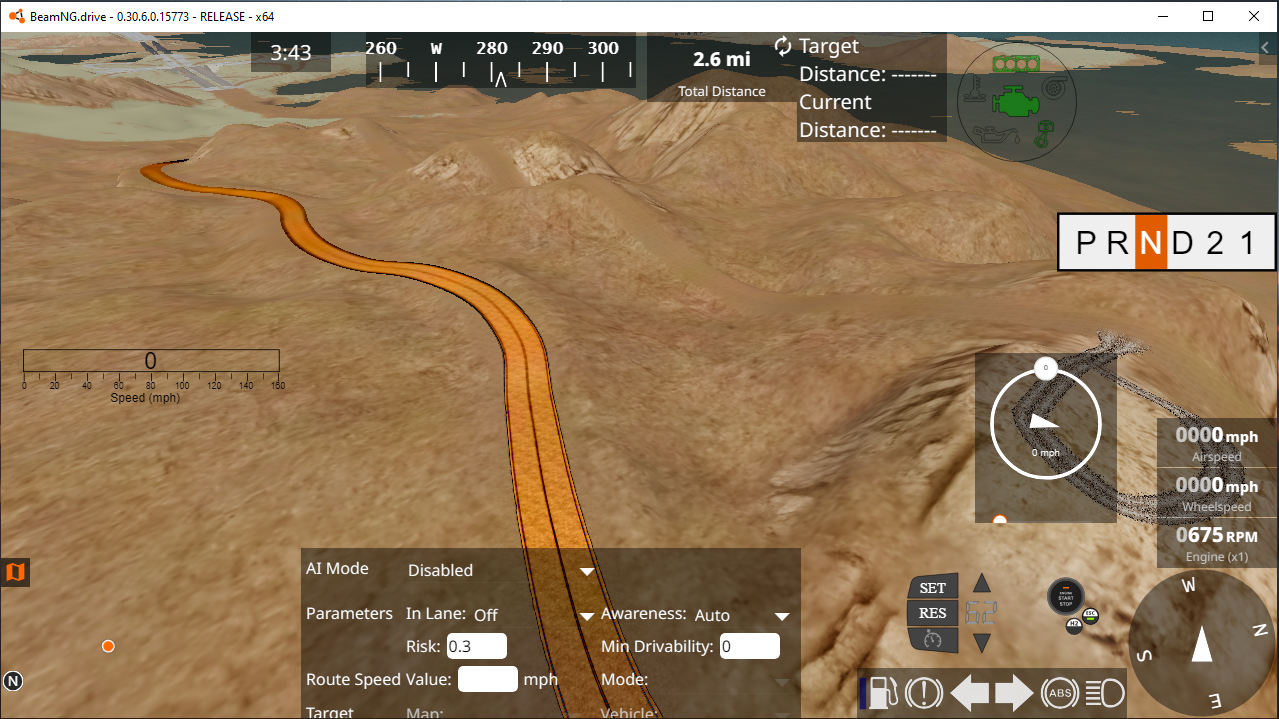Click the circled N icon at bottom left
The image size is (1279, 719).
(13, 681)
